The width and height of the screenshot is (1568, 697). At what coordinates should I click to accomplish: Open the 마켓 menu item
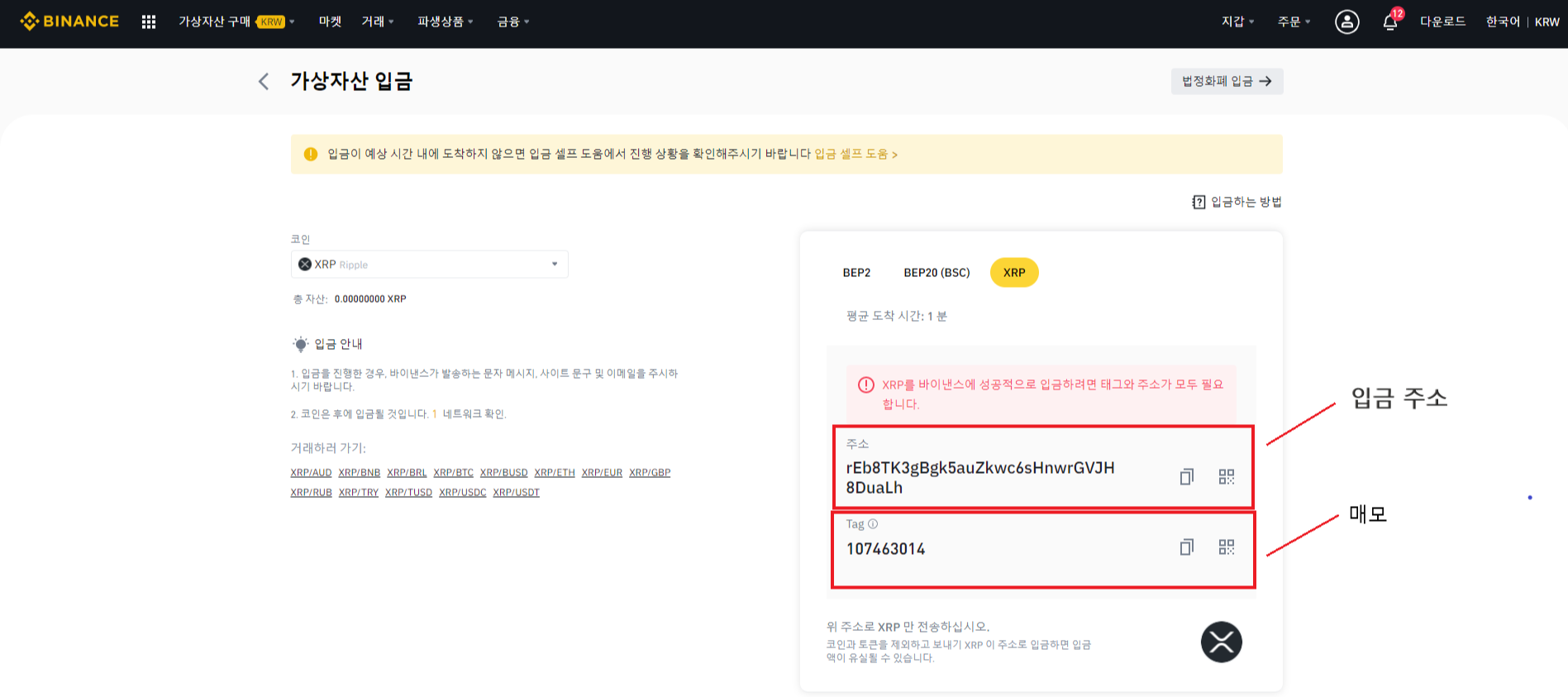coord(330,21)
